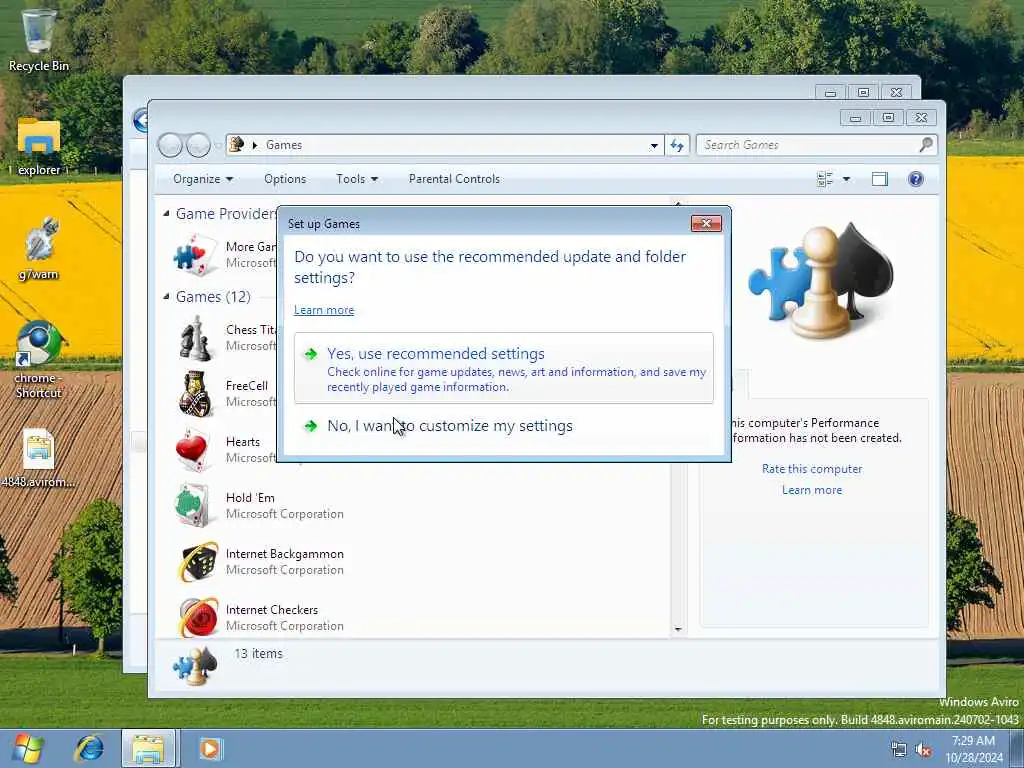Open the Organize dropdown menu
Image resolution: width=1024 pixels, height=768 pixels.
(x=202, y=179)
